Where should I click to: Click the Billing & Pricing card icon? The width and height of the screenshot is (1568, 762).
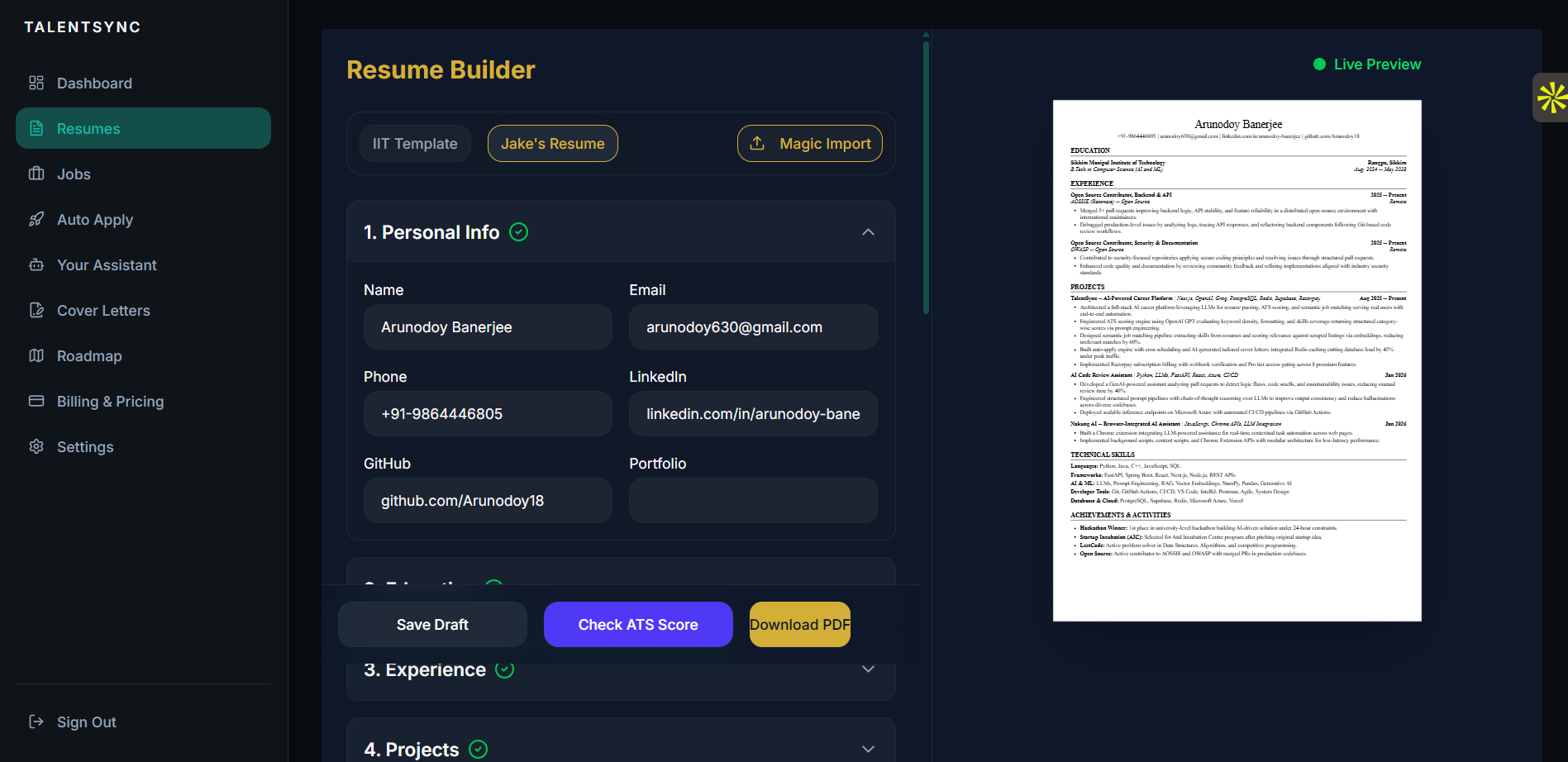(x=36, y=401)
